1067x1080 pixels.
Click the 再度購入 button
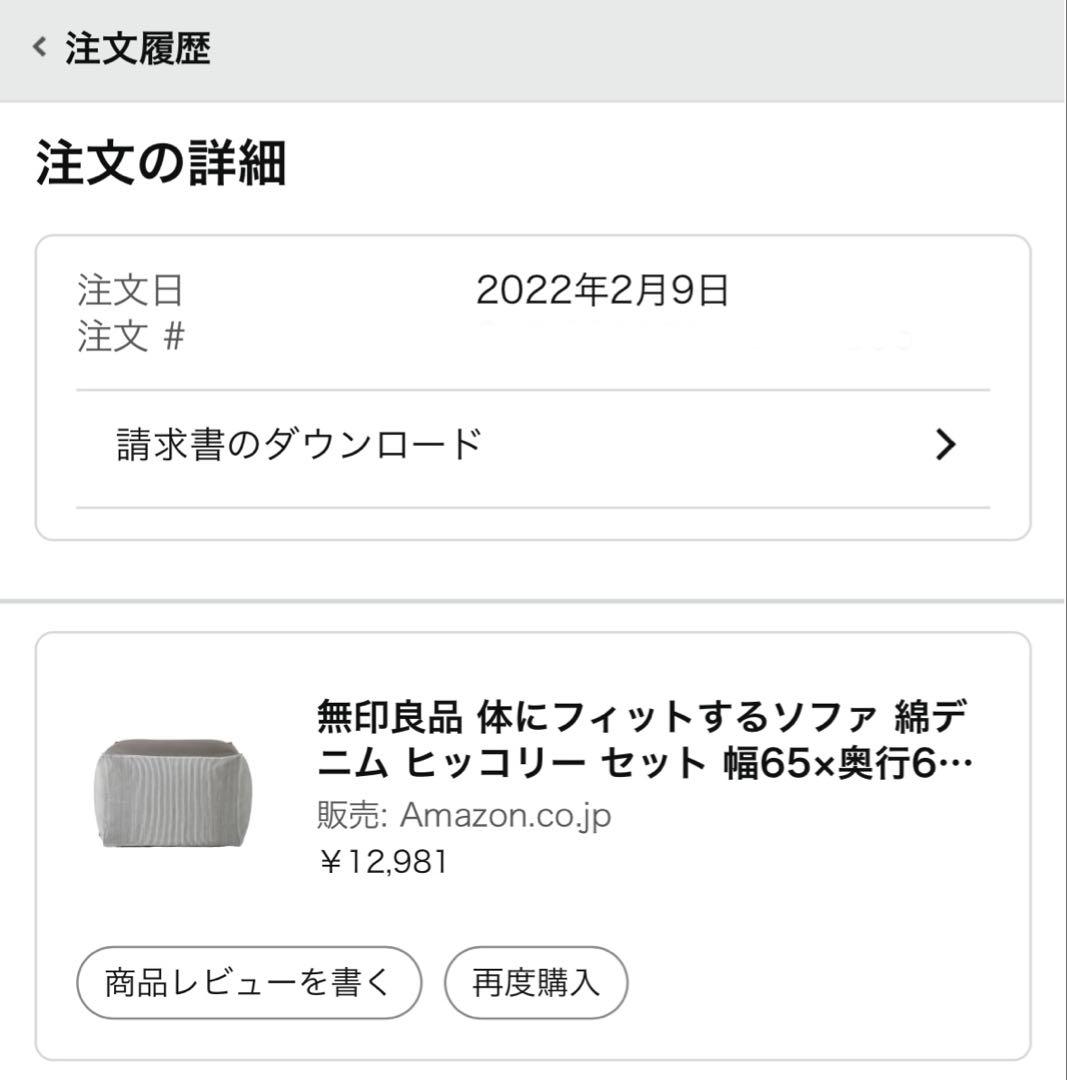(x=536, y=982)
